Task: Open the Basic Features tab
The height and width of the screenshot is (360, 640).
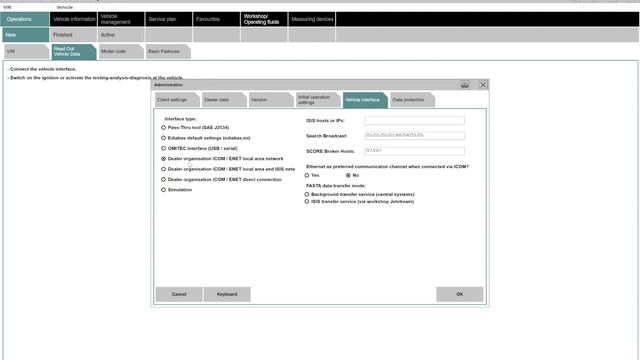Action: tap(168, 52)
